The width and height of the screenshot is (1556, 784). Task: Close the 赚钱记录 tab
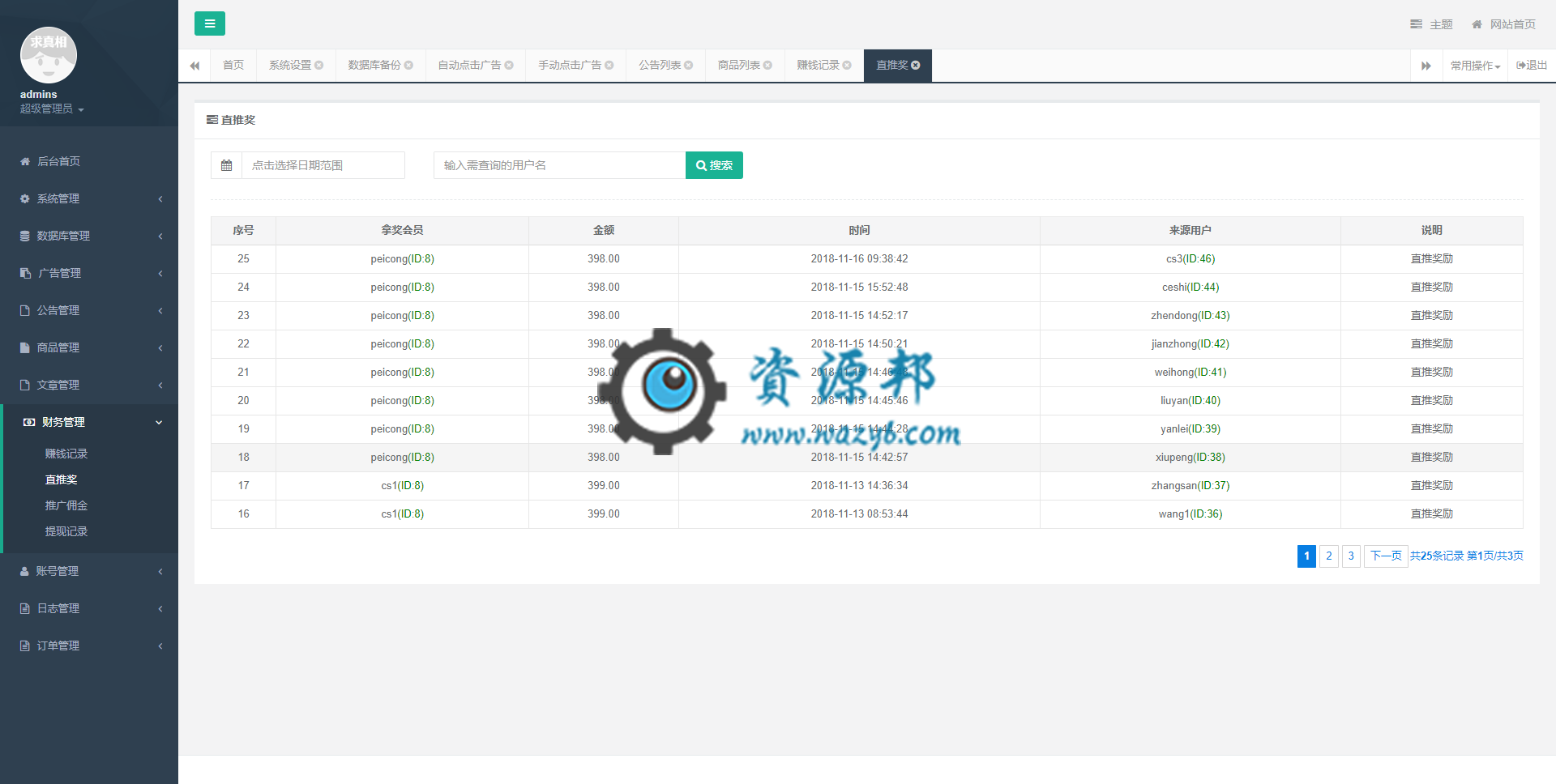coord(847,65)
